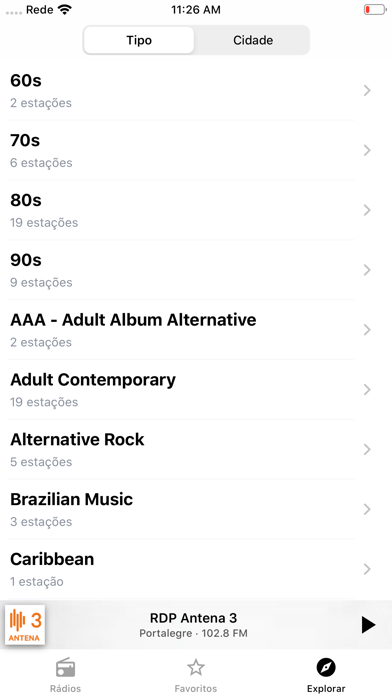392x696 pixels.
Task: Open RDP Antena 3 now-playing title
Action: coord(193,618)
